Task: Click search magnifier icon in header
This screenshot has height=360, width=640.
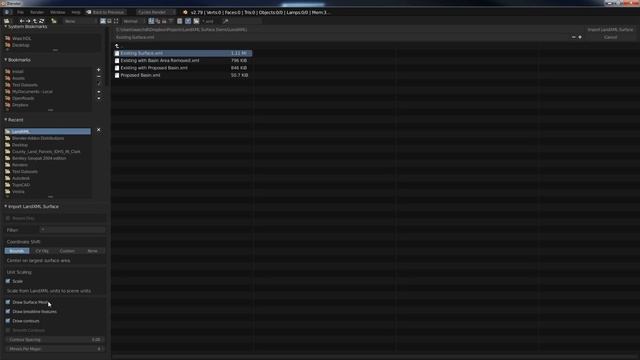Action: 226,21
